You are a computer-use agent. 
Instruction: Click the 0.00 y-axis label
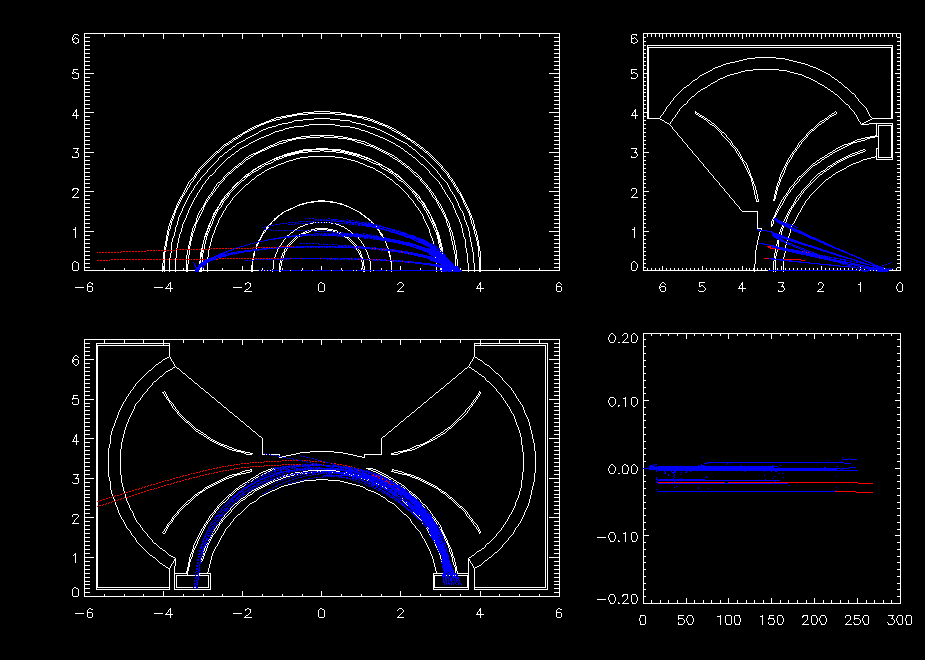point(621,469)
